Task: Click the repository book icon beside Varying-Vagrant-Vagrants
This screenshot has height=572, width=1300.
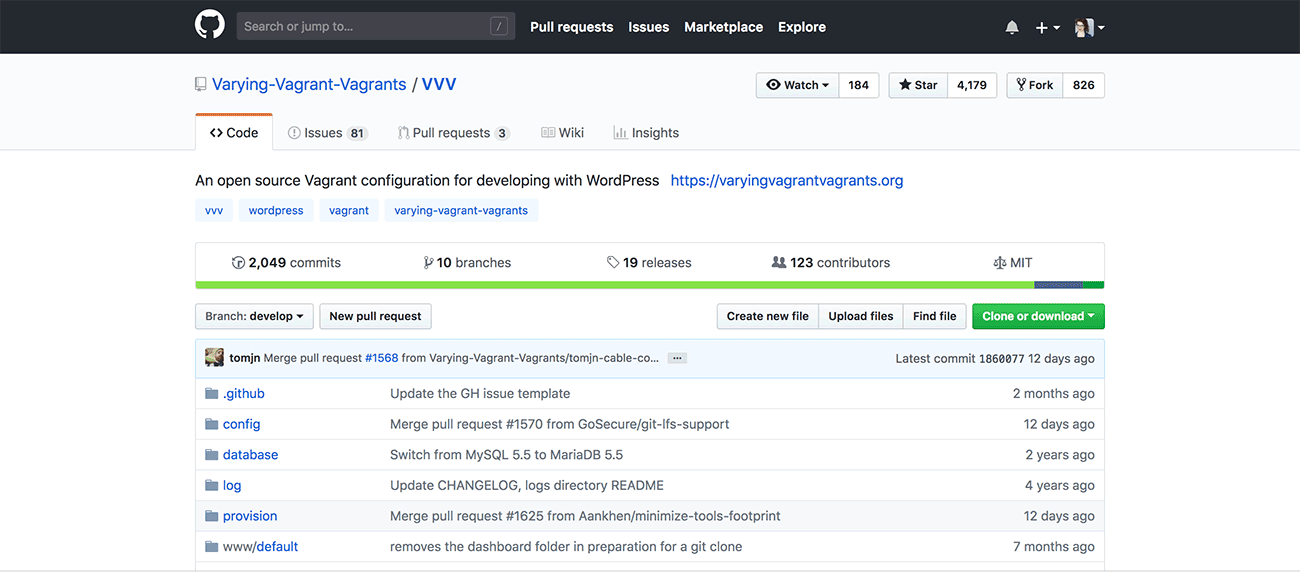Action: [x=201, y=85]
